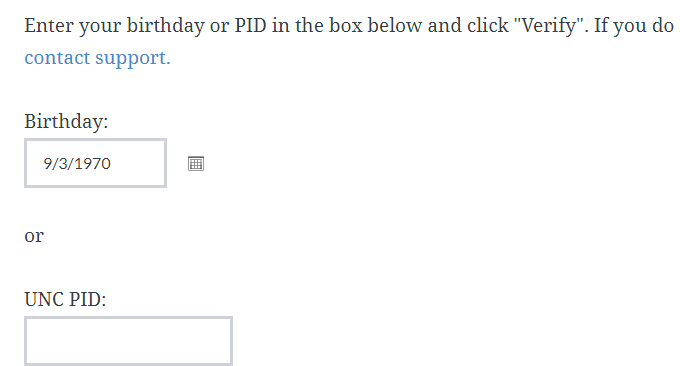Show the date picker popup for Birthday
680x366 pixels.
[x=196, y=163]
